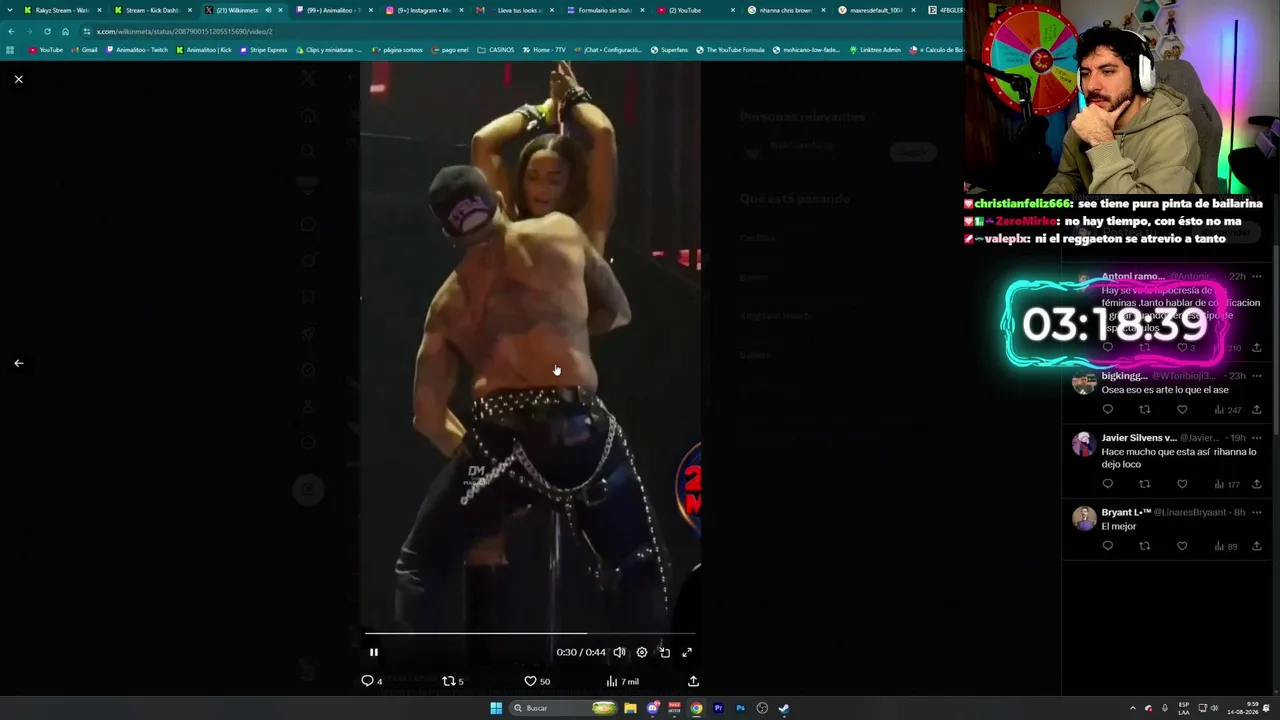
Task: Close the media viewer with the X icon
Action: click(x=18, y=79)
